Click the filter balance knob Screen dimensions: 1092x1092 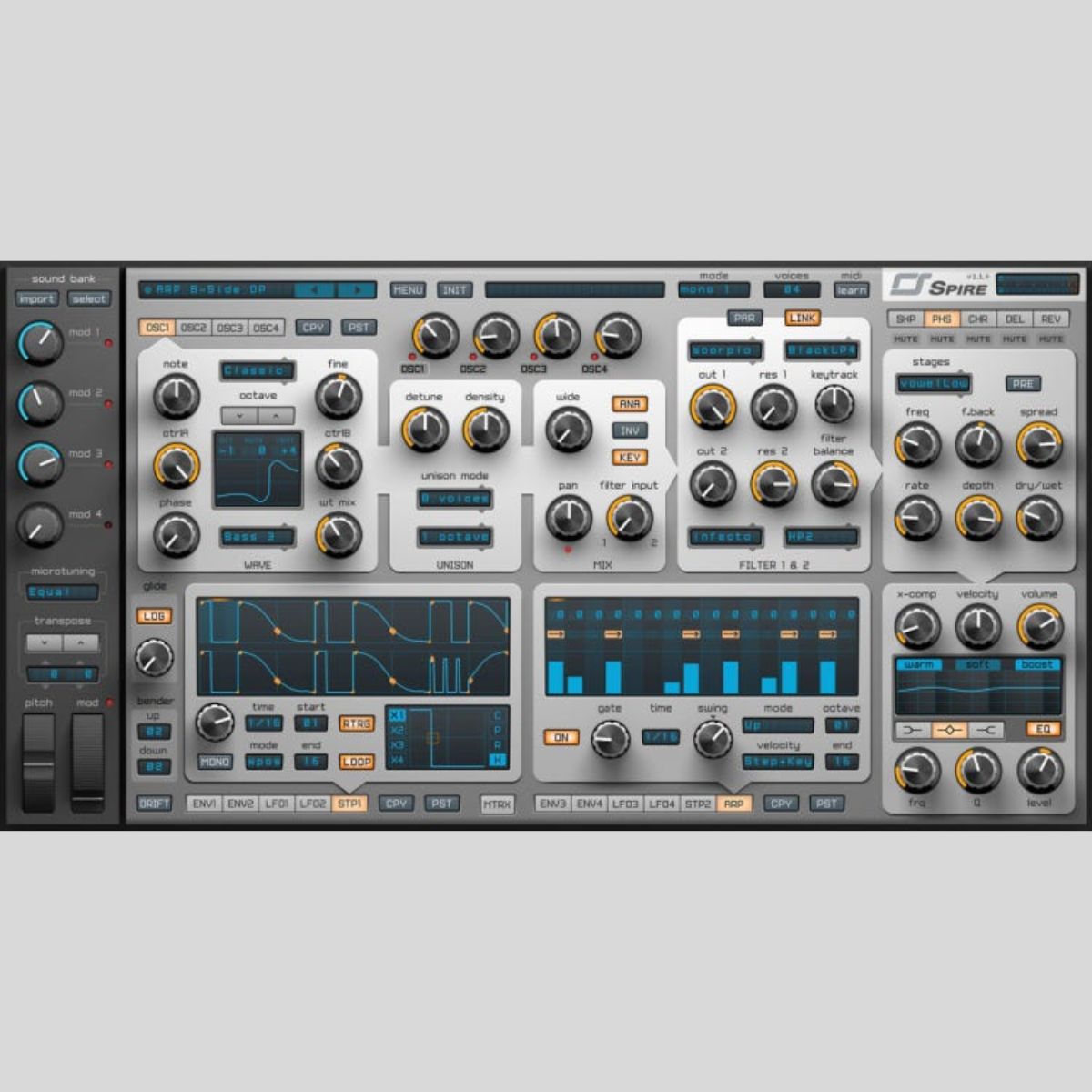pyautogui.click(x=834, y=483)
